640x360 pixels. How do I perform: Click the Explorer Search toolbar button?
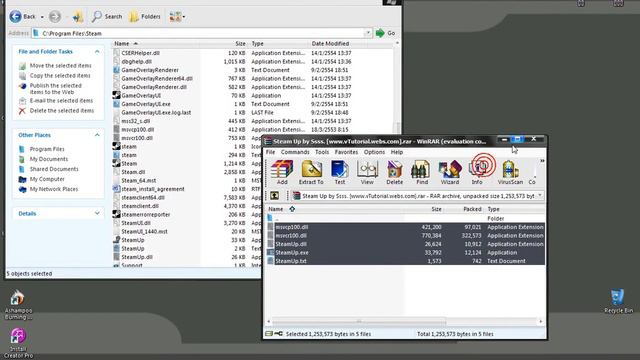(x=107, y=17)
